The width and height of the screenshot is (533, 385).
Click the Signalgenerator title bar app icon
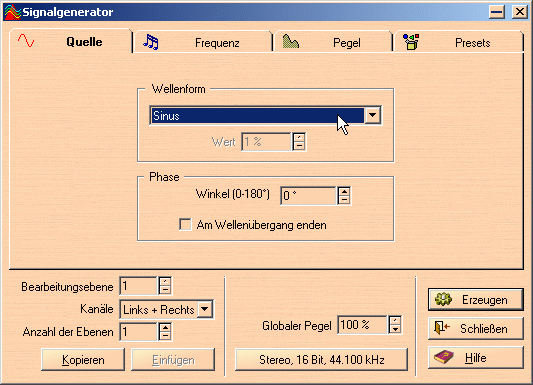click(13, 12)
